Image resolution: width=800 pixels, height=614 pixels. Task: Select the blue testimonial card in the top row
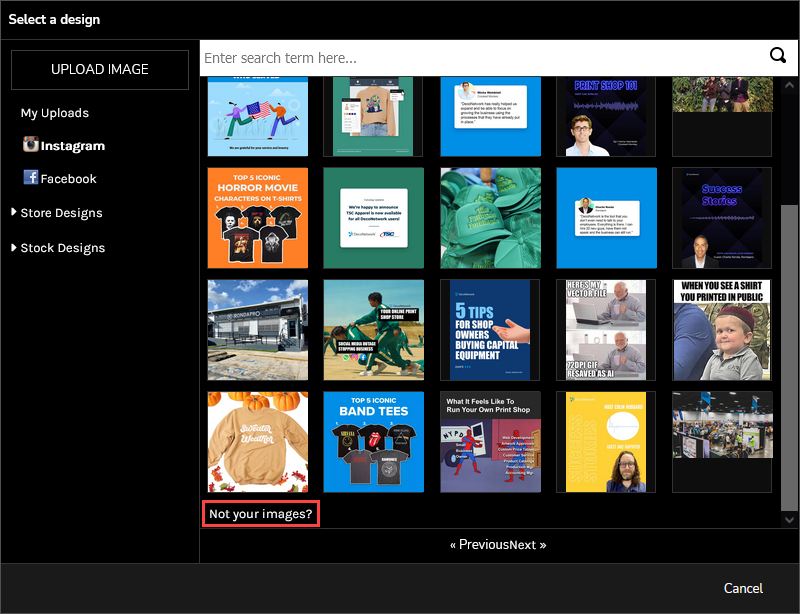pos(490,116)
